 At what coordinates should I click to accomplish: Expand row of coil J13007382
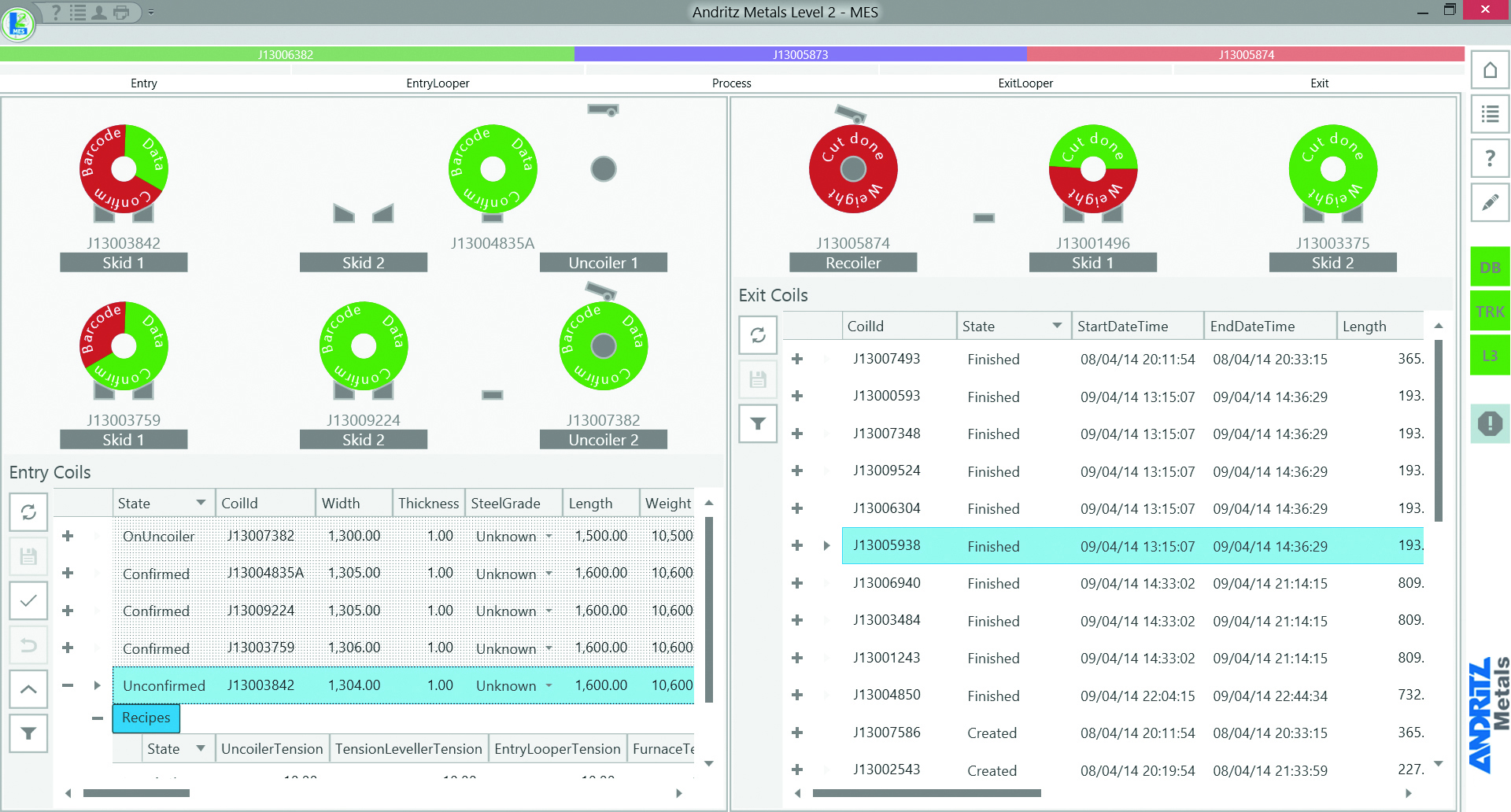coord(68,536)
